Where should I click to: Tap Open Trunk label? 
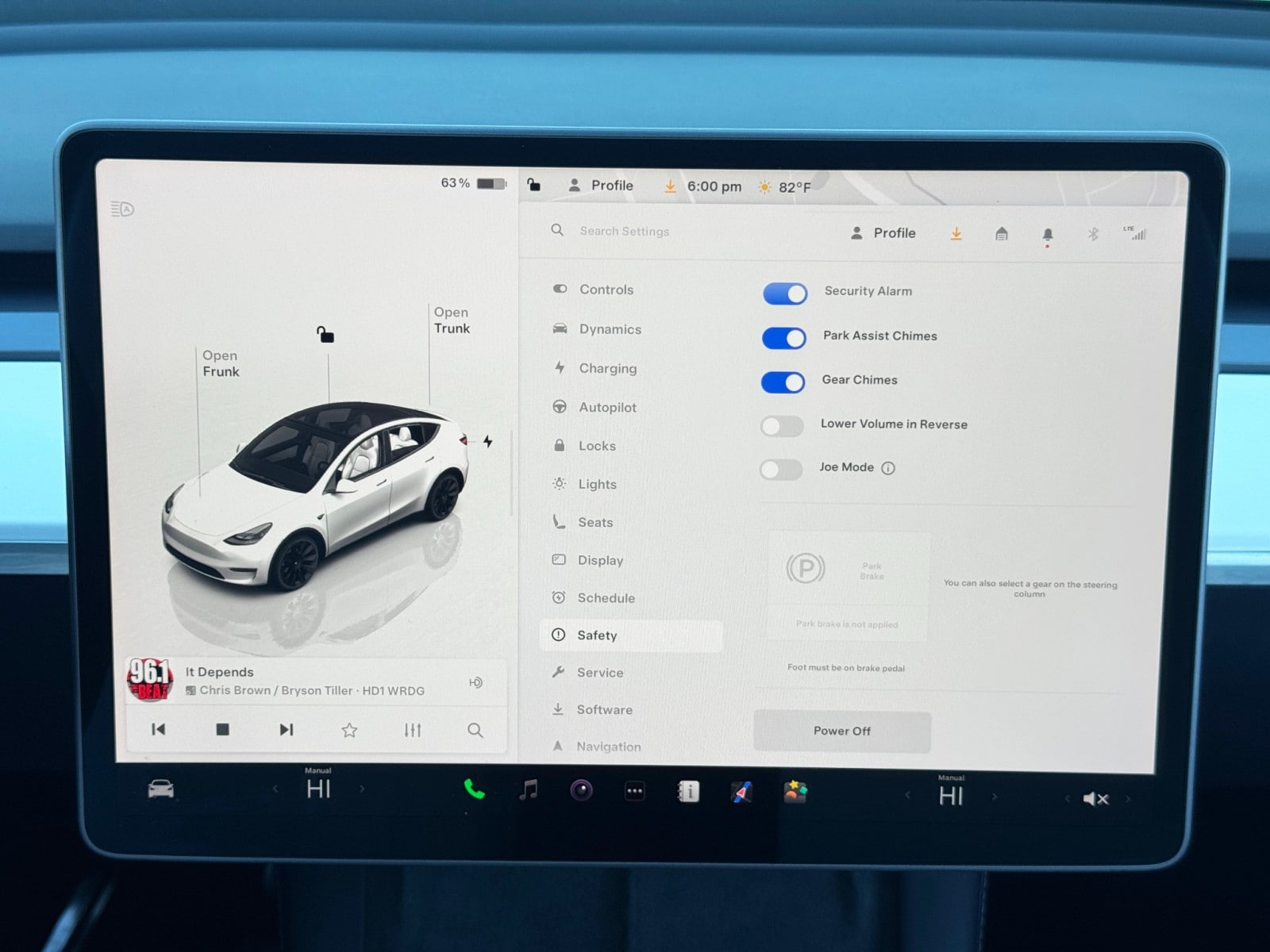[452, 321]
